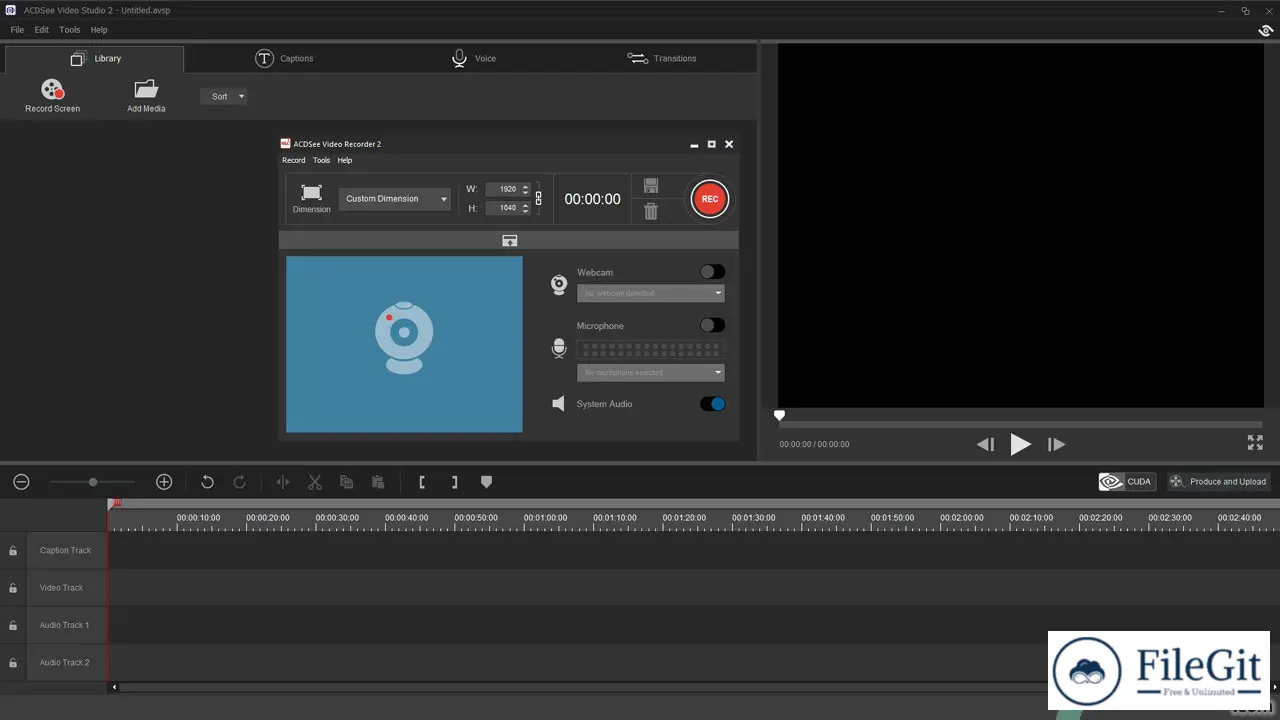Image resolution: width=1280 pixels, height=720 pixels.
Task: Open the recorder Tools menu
Action: pos(321,160)
